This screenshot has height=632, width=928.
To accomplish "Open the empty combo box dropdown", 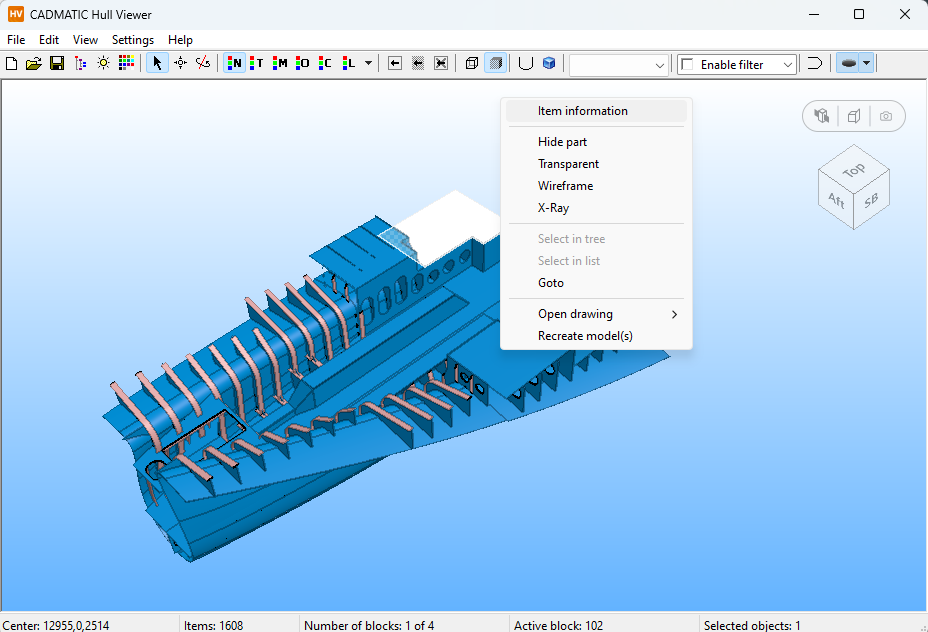I will [x=659, y=64].
